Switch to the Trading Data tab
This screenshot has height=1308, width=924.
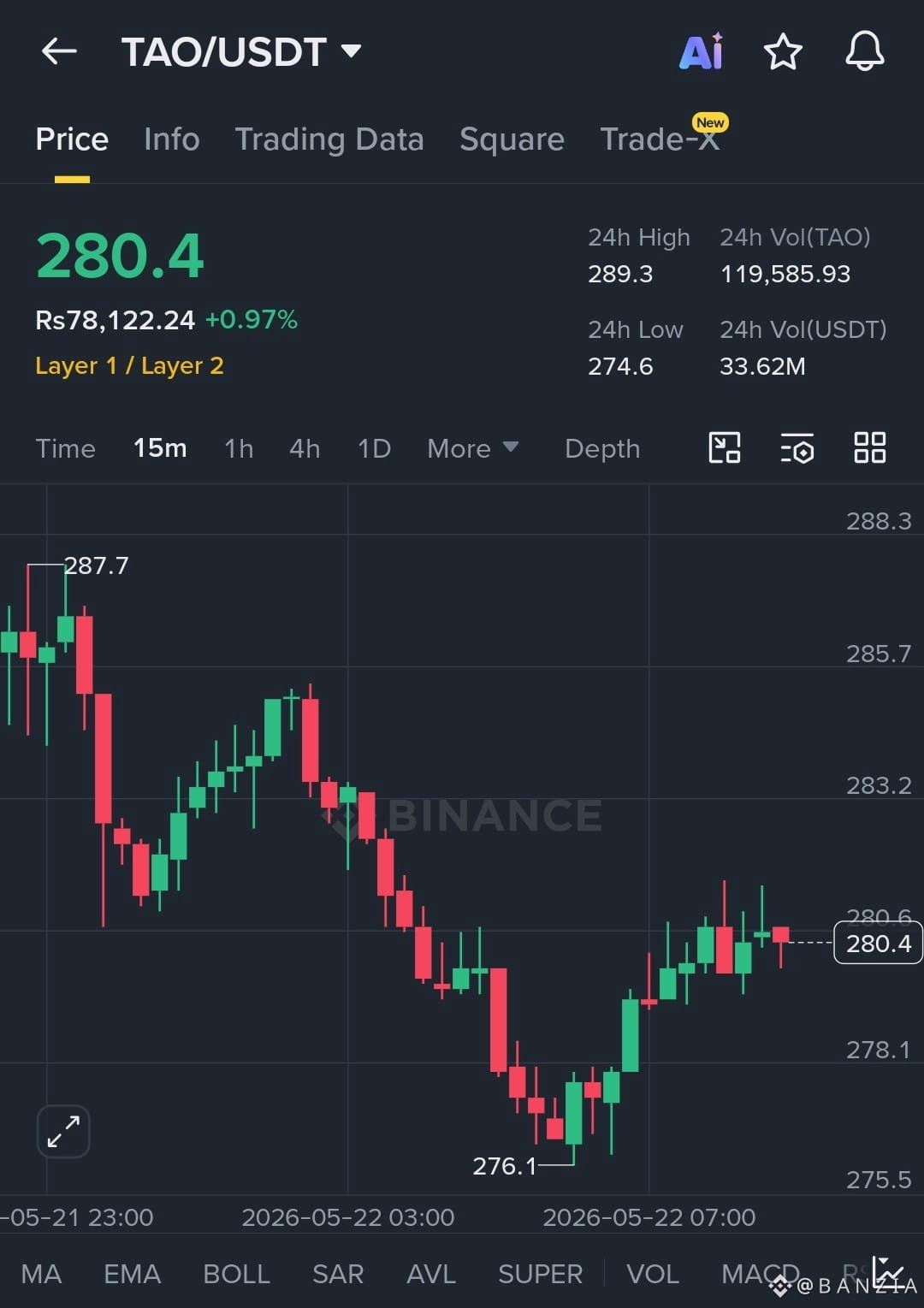tap(329, 139)
